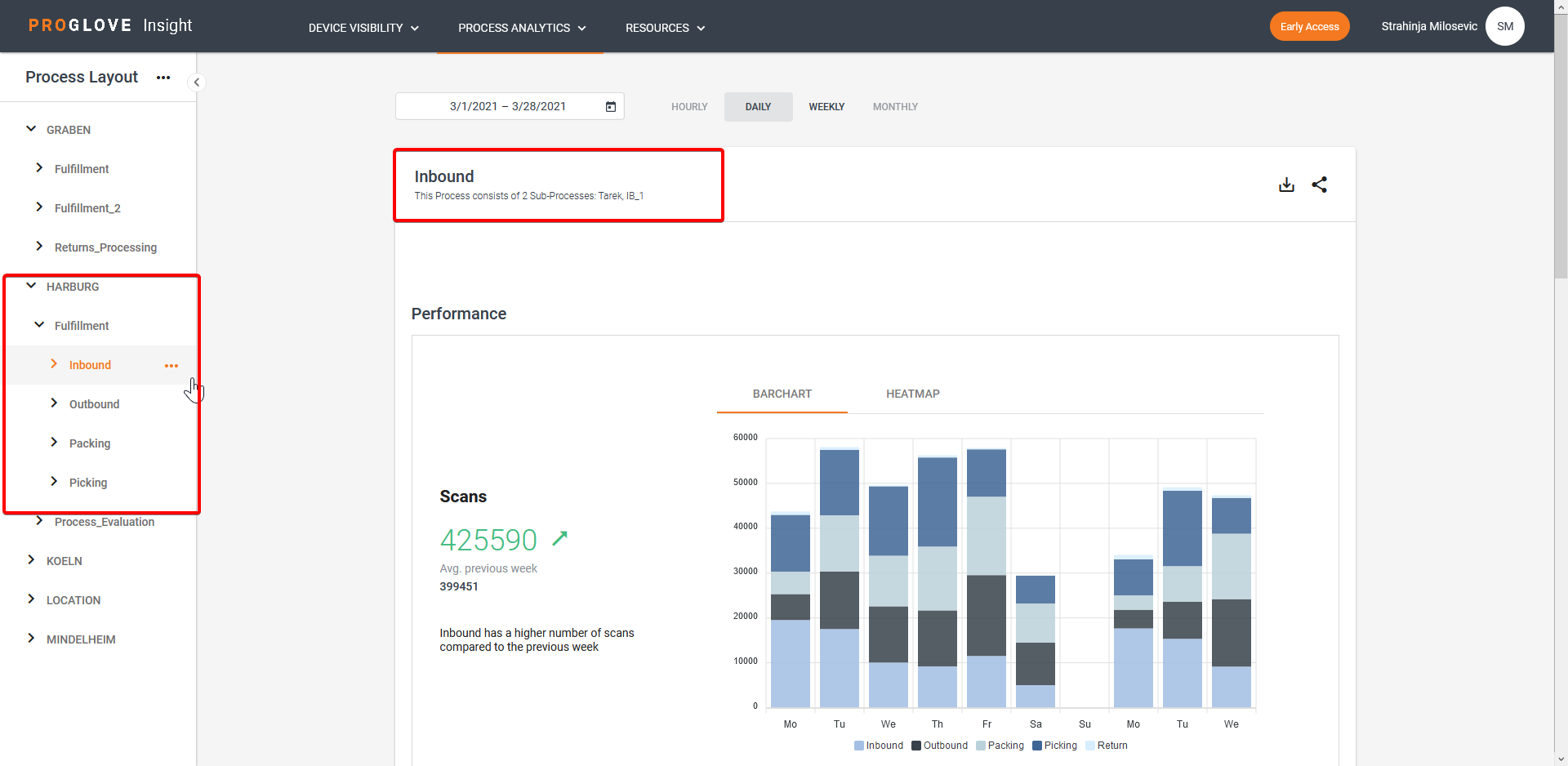Click the date range input field

point(510,106)
